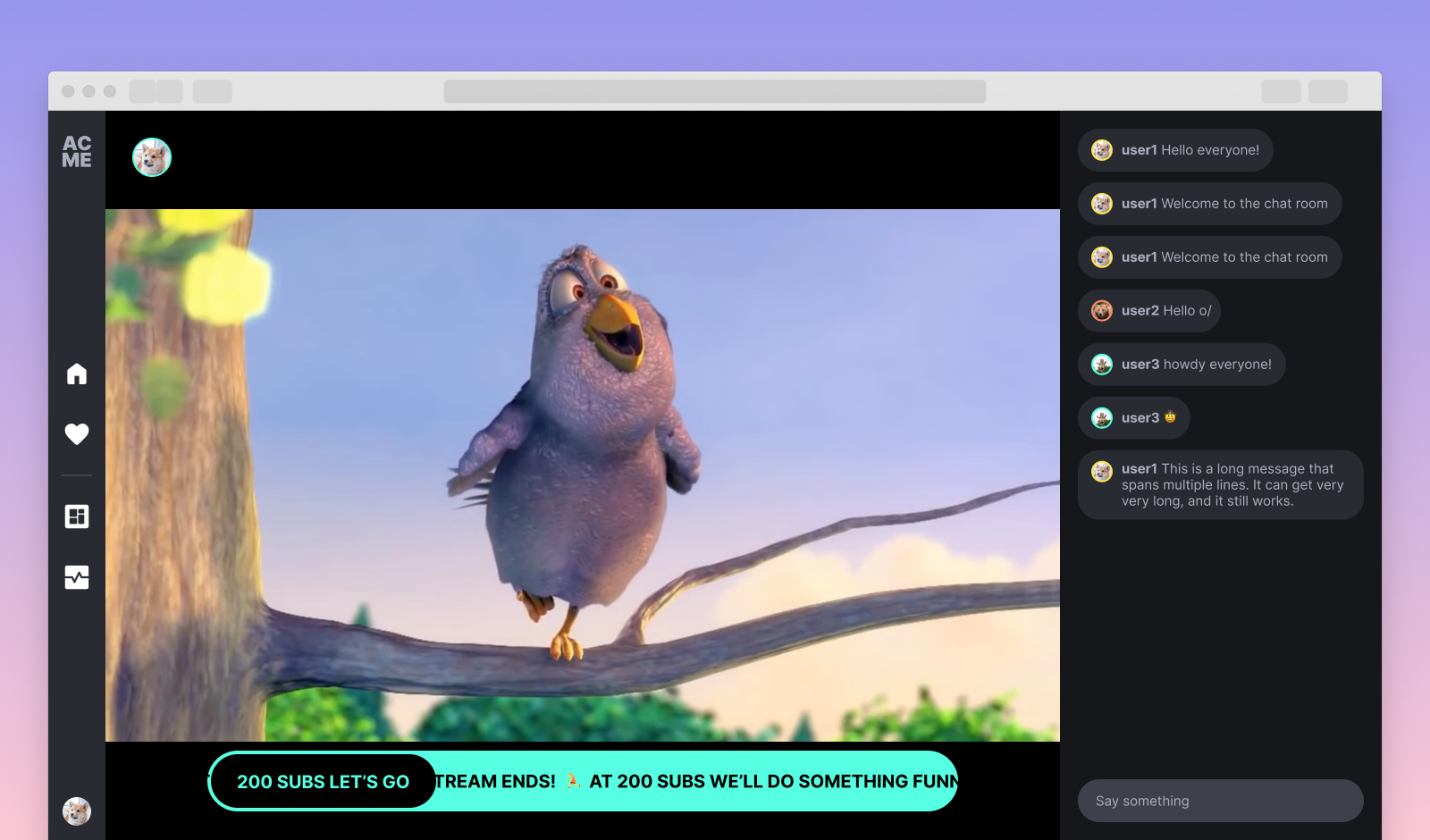Screen dimensions: 1430x840
Task: Click user2 avatar in chat
Action: [x=1102, y=311]
